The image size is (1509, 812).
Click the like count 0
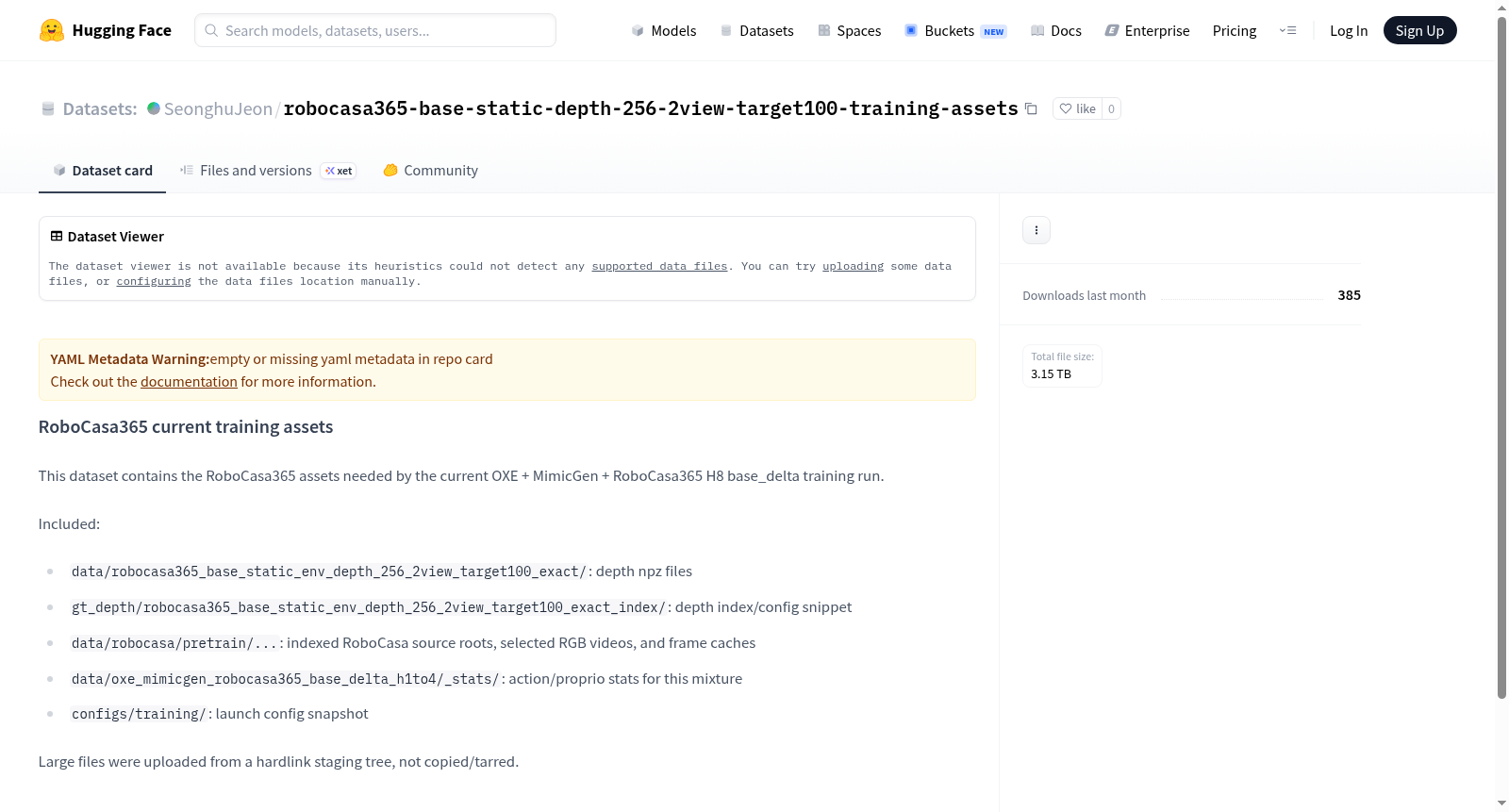(x=1111, y=108)
